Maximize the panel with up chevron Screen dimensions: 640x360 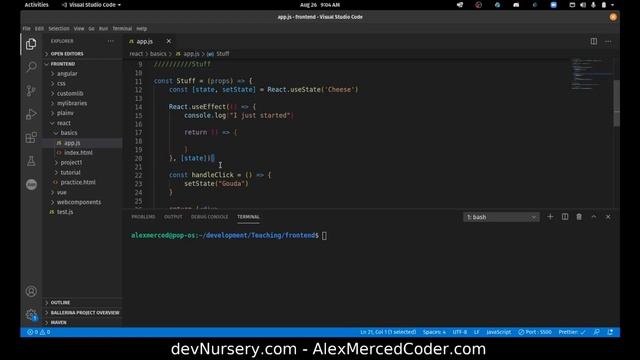pos(594,217)
